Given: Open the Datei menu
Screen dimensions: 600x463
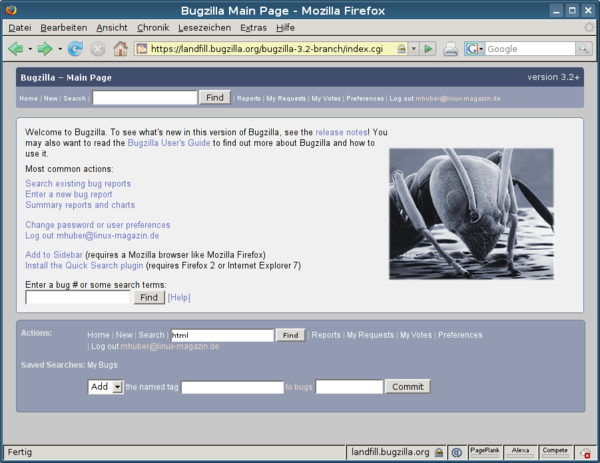Looking at the screenshot, I should tap(20, 28).
